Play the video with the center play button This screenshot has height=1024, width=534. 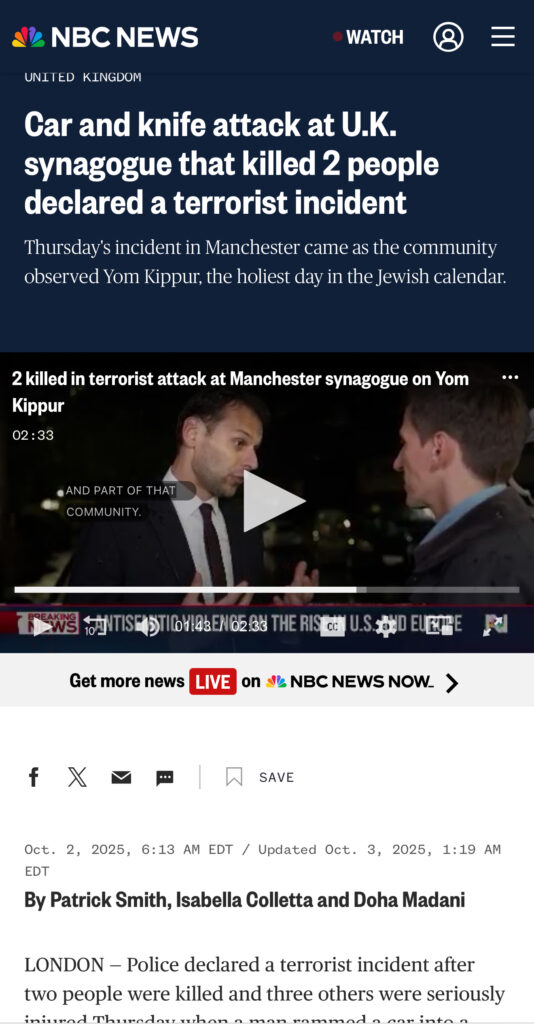(274, 501)
